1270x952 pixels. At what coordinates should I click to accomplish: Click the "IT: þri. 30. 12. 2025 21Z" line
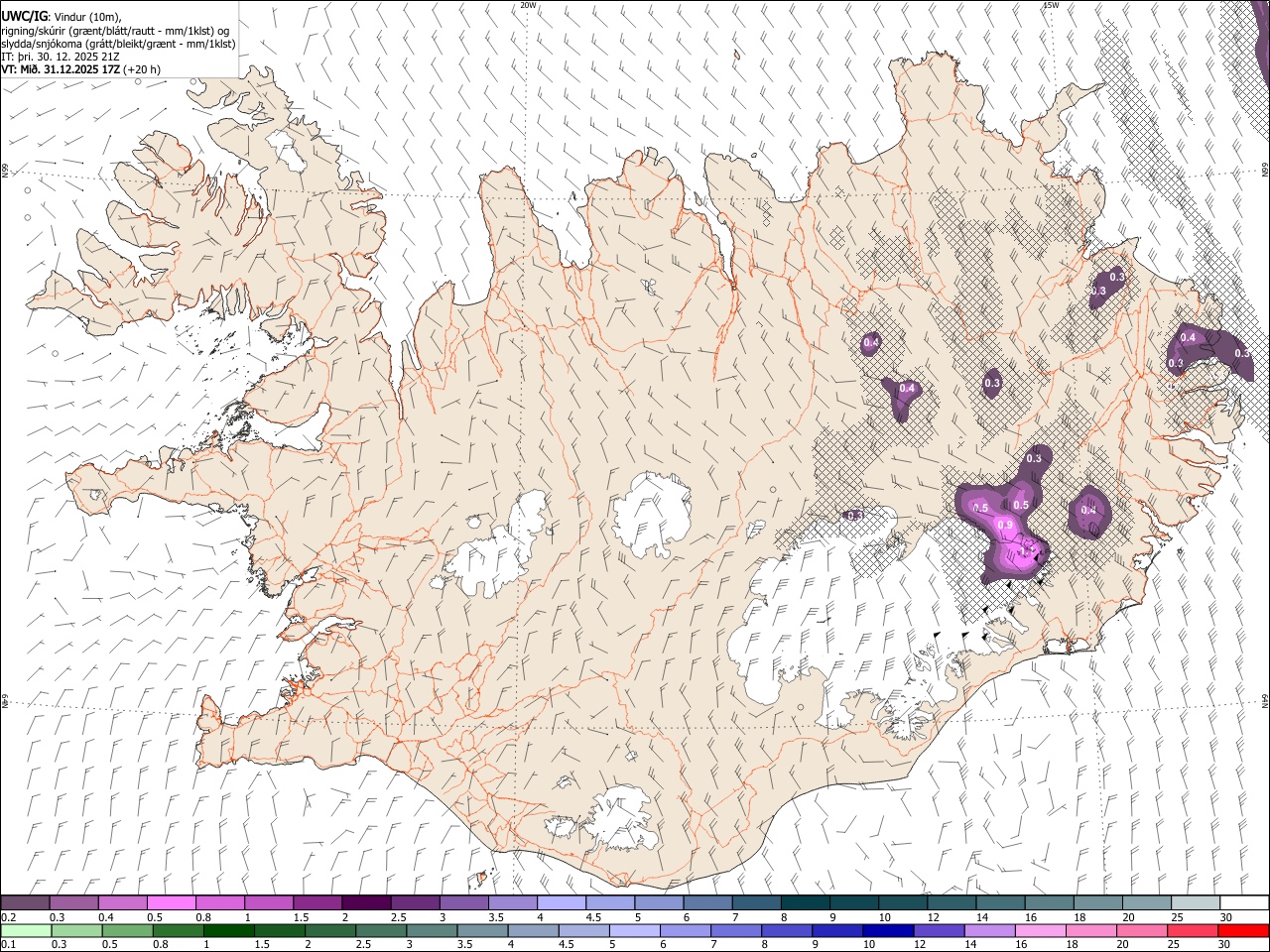(62, 58)
